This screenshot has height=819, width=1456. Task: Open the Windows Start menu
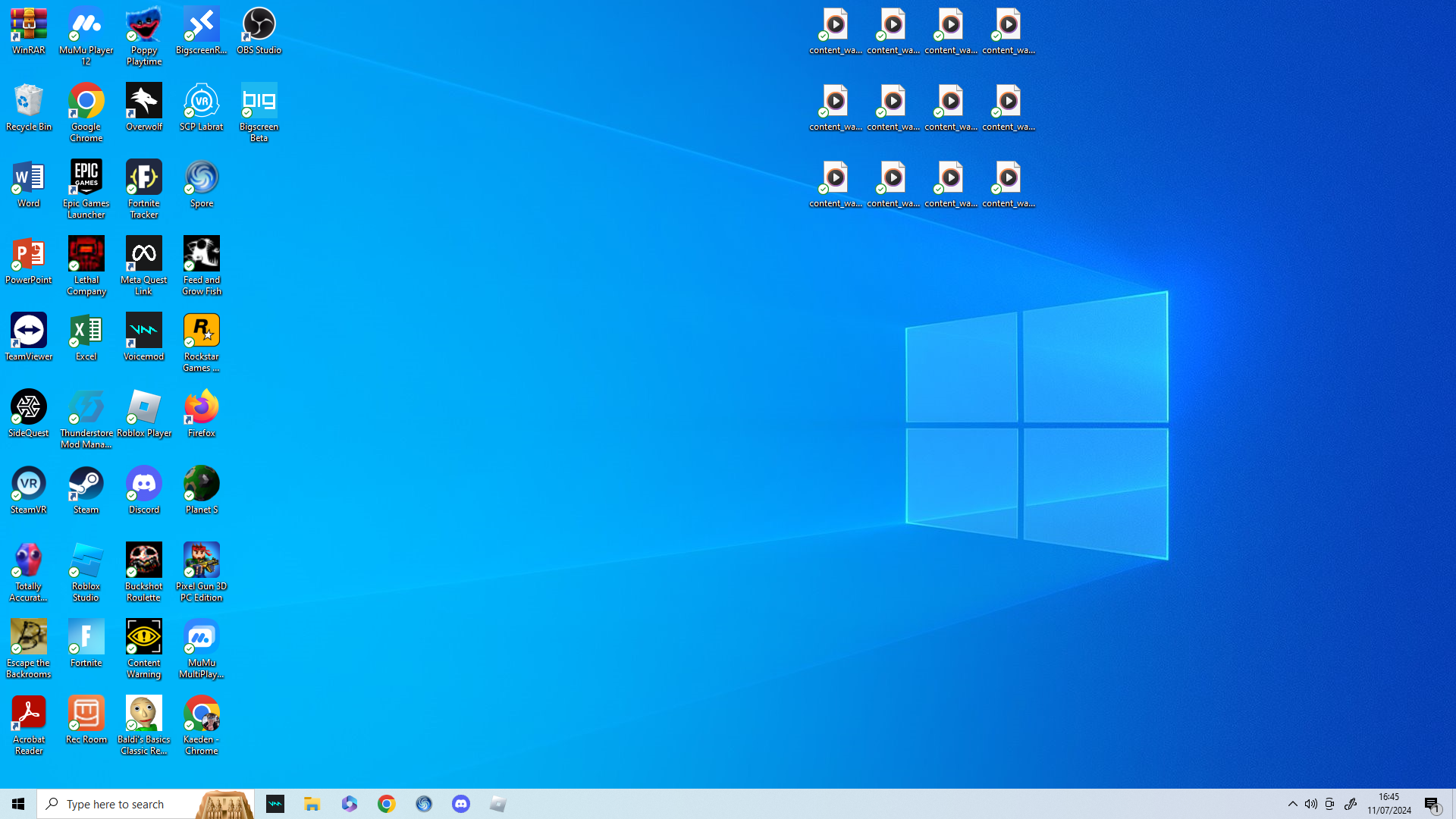coord(18,804)
